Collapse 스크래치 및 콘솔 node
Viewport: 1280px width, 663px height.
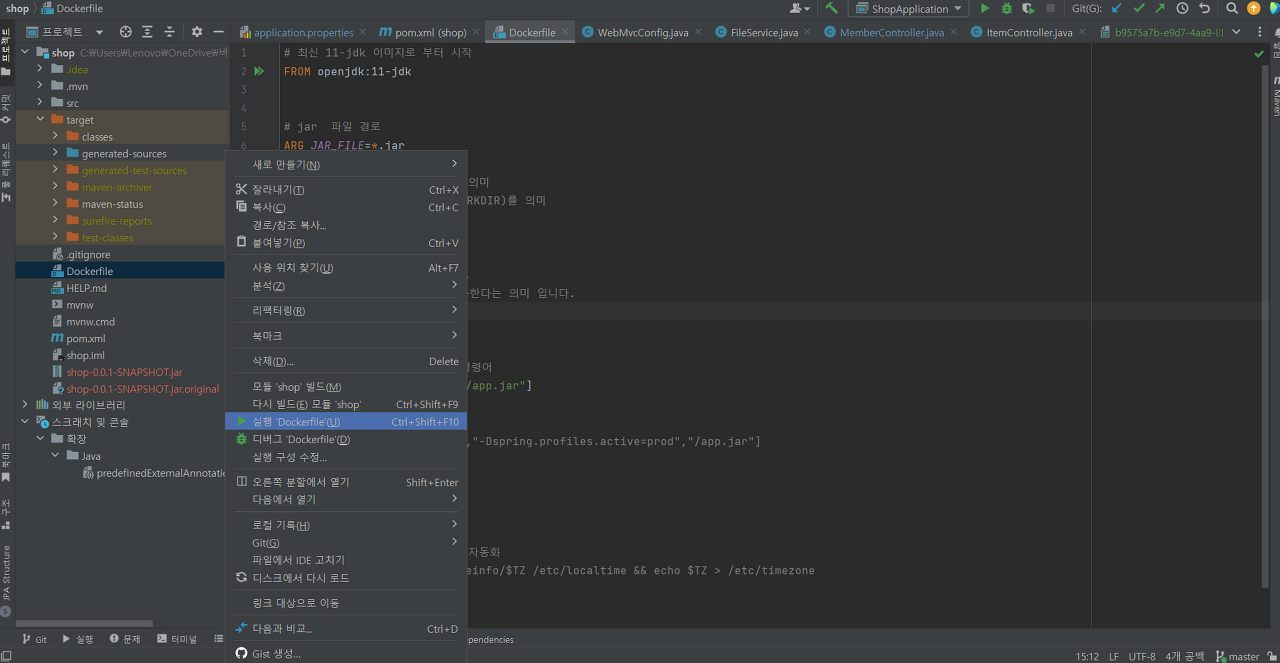pyautogui.click(x=26, y=422)
